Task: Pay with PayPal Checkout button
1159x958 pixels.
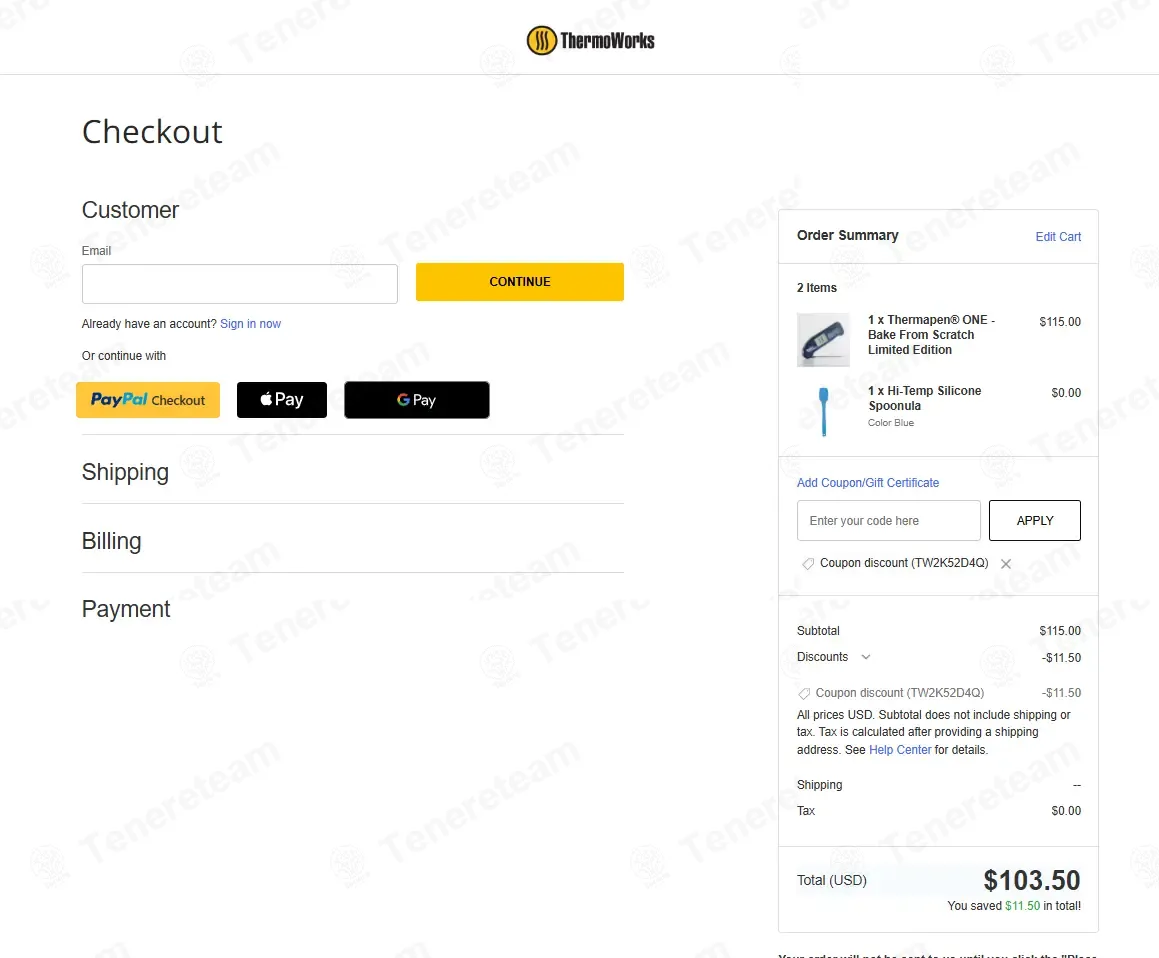Action: click(x=148, y=400)
